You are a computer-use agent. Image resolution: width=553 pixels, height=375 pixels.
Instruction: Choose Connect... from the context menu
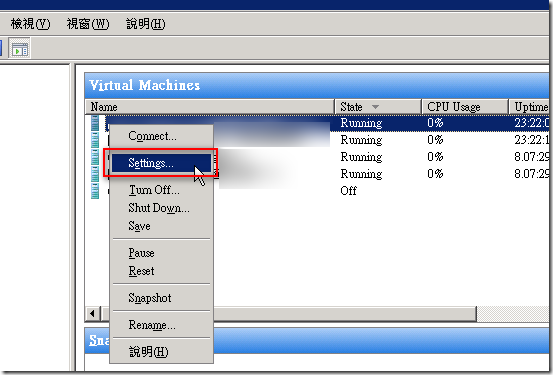pos(162,136)
